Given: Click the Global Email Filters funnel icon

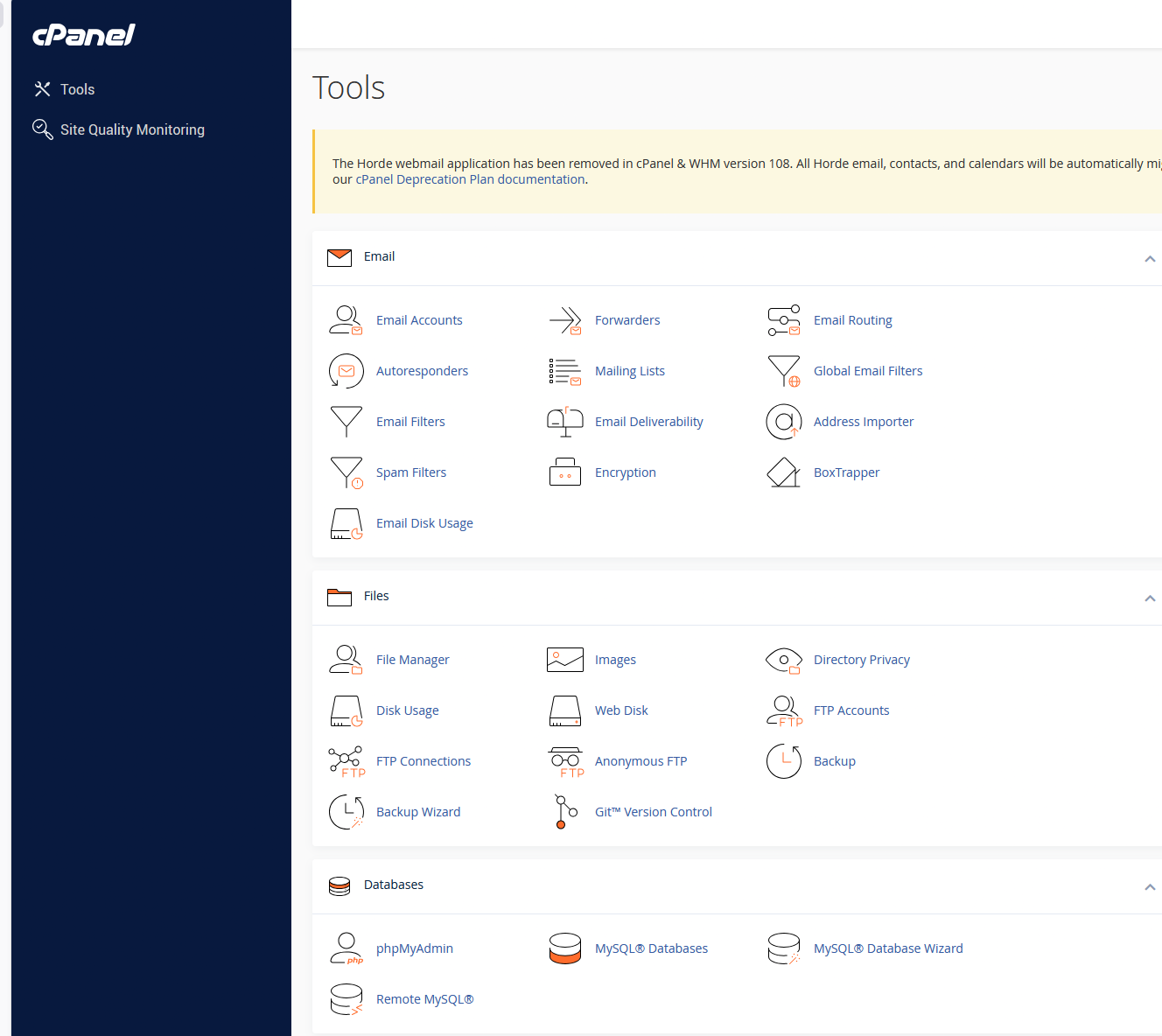Looking at the screenshot, I should pyautogui.click(x=784, y=371).
